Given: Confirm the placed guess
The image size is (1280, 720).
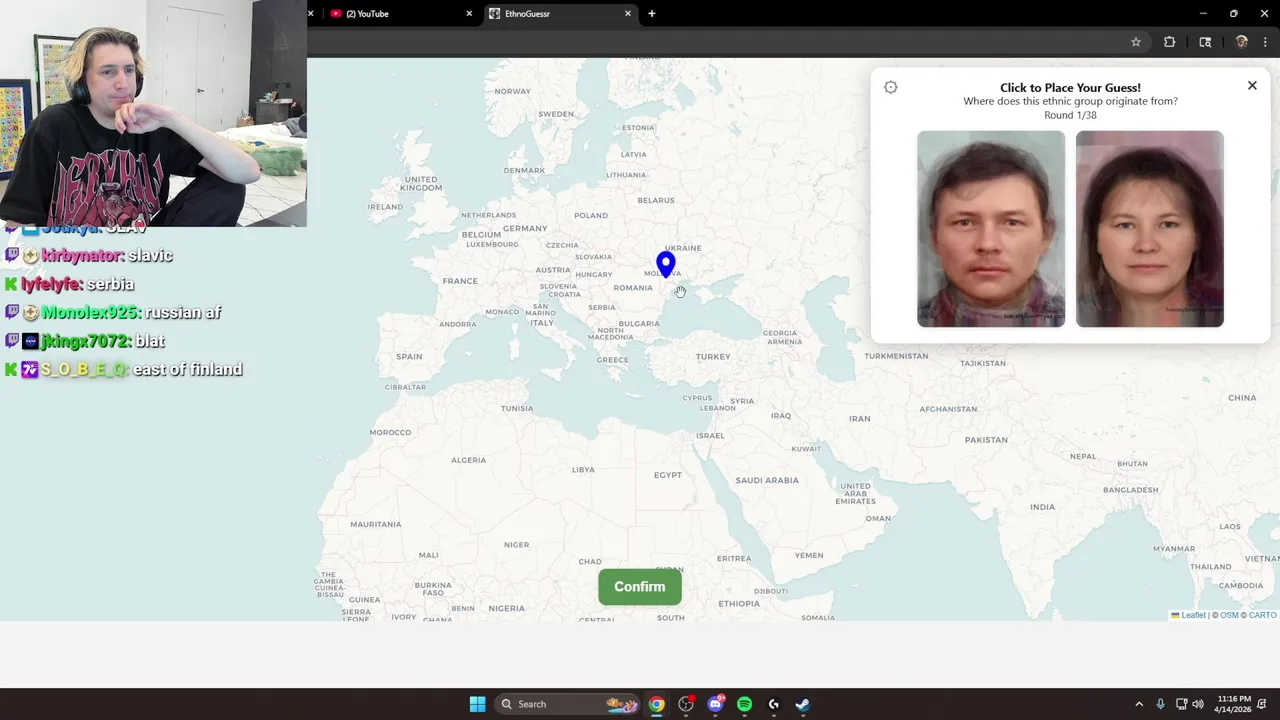Looking at the screenshot, I should pyautogui.click(x=640, y=587).
